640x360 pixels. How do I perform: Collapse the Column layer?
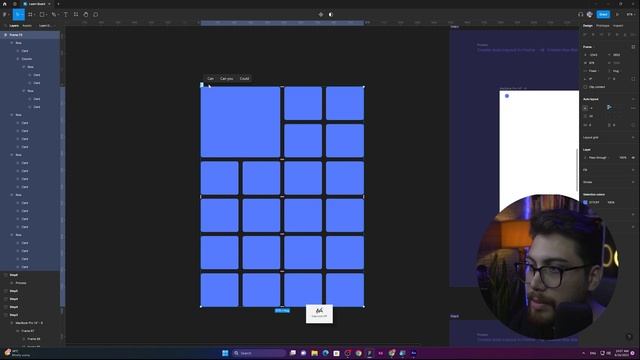18,59
